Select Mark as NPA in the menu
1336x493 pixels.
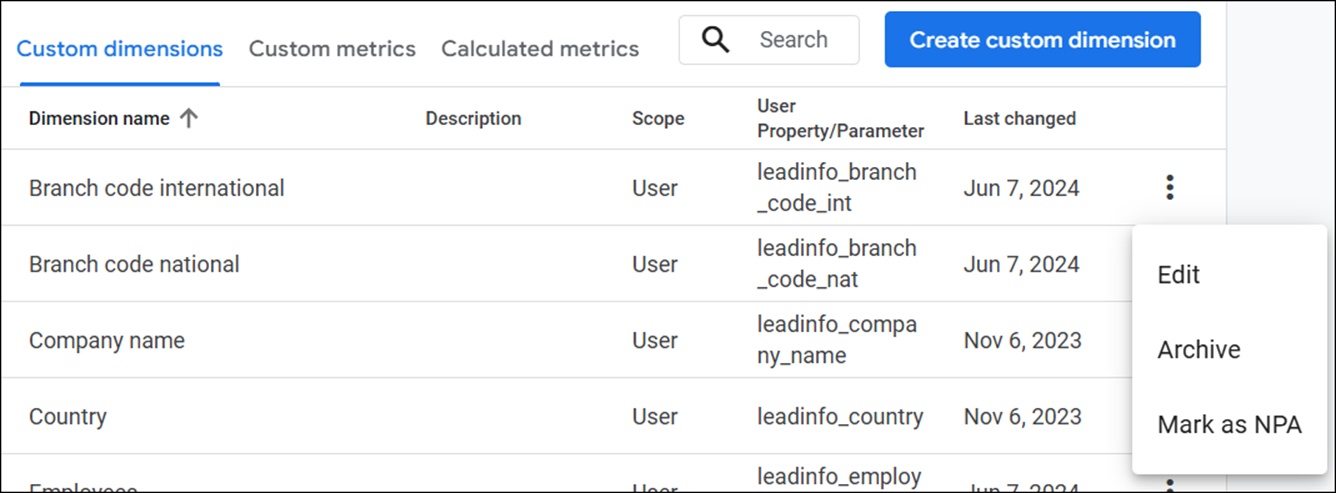click(1229, 425)
